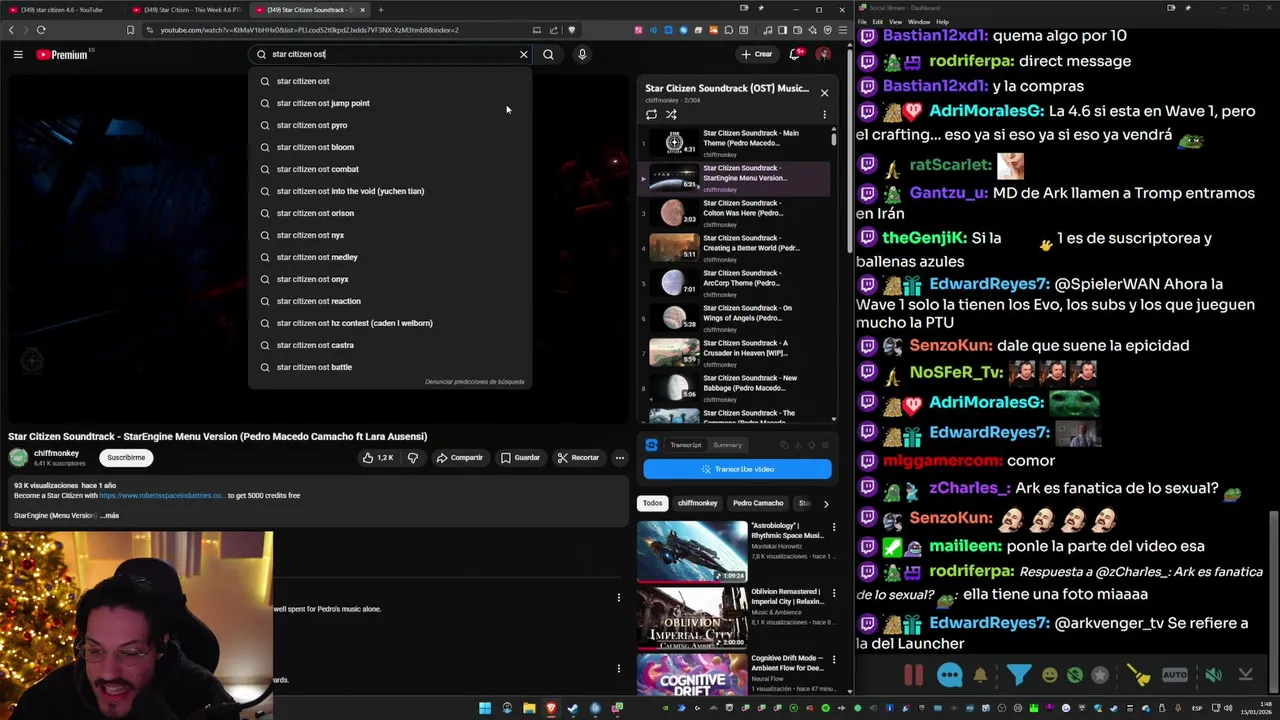The image size is (1280, 720).
Task: Click 'Denunciar predicciones de búsqueda' link
Action: (474, 382)
